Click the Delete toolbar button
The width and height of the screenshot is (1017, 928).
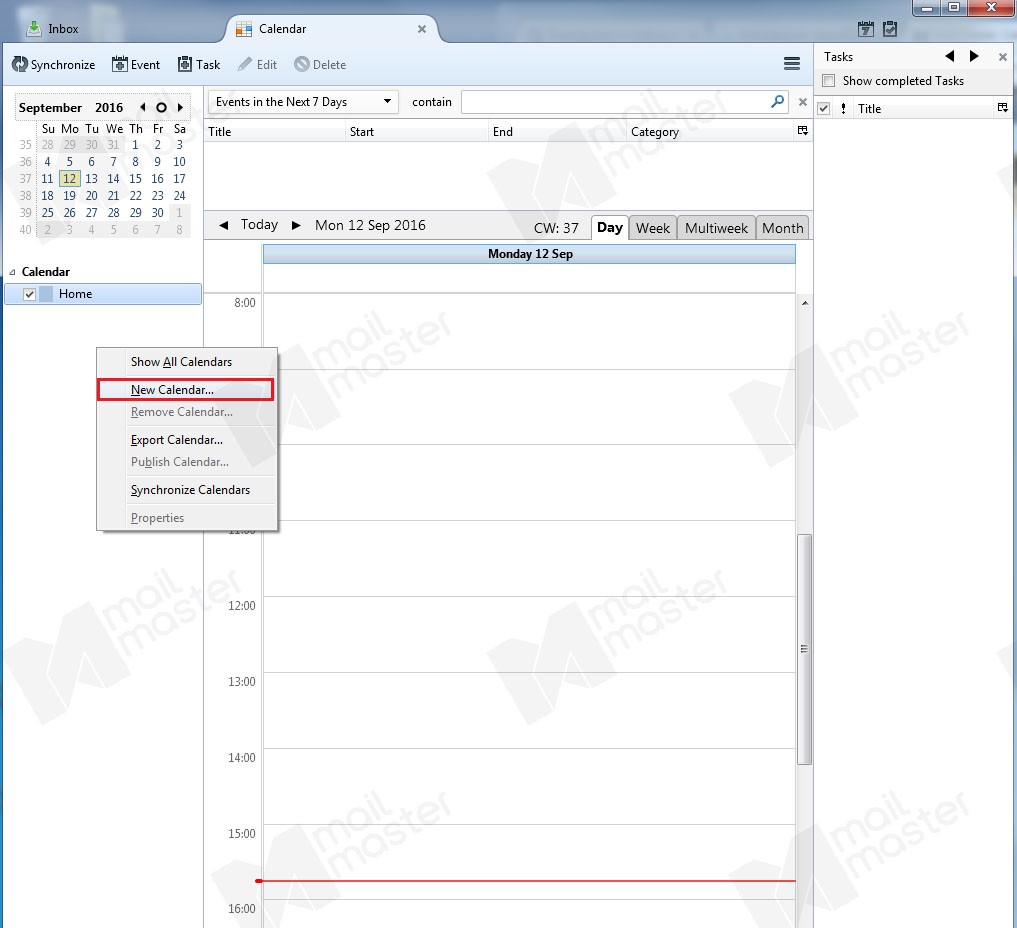(x=320, y=64)
